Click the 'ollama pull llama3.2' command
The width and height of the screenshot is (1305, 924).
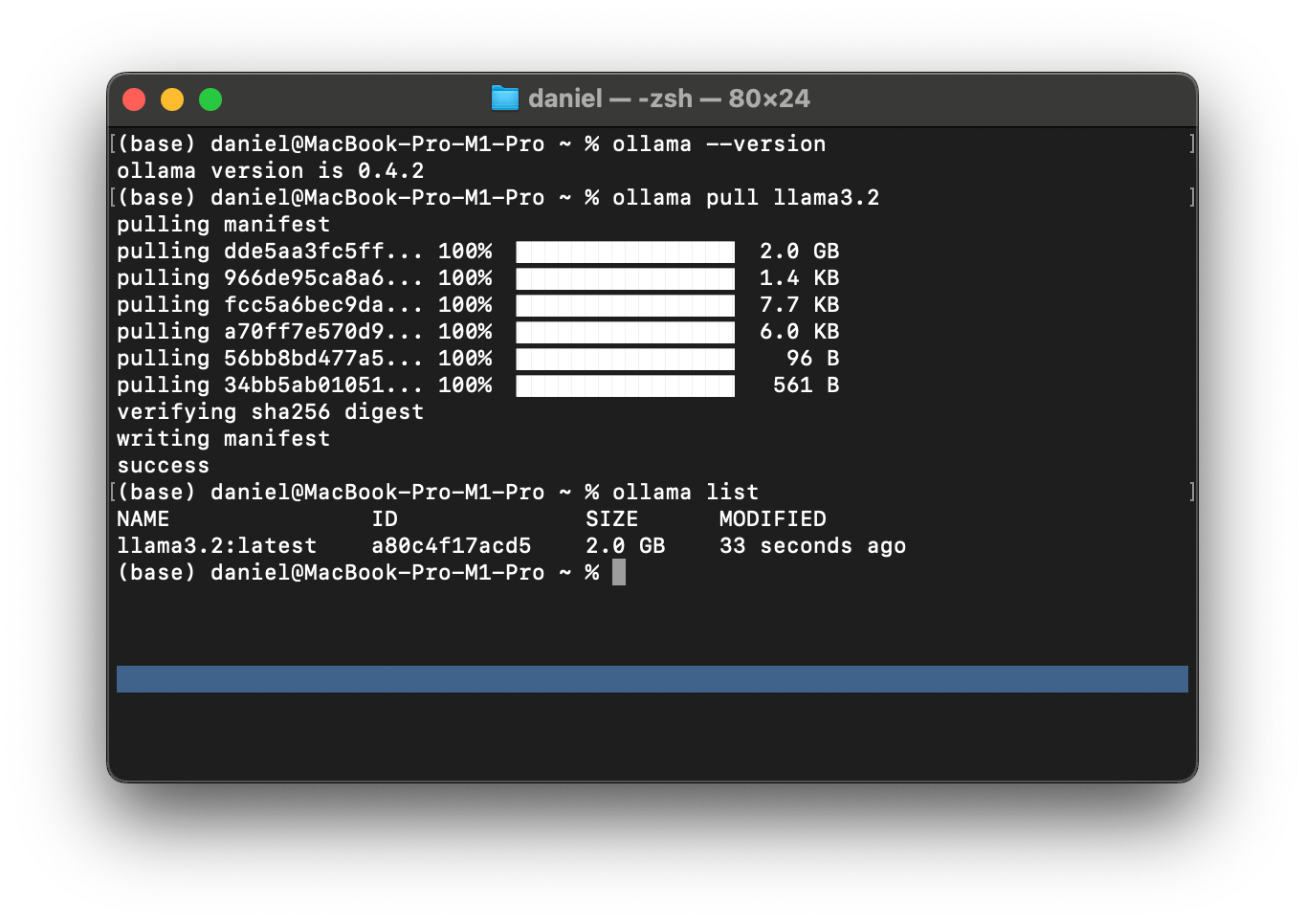pos(745,198)
